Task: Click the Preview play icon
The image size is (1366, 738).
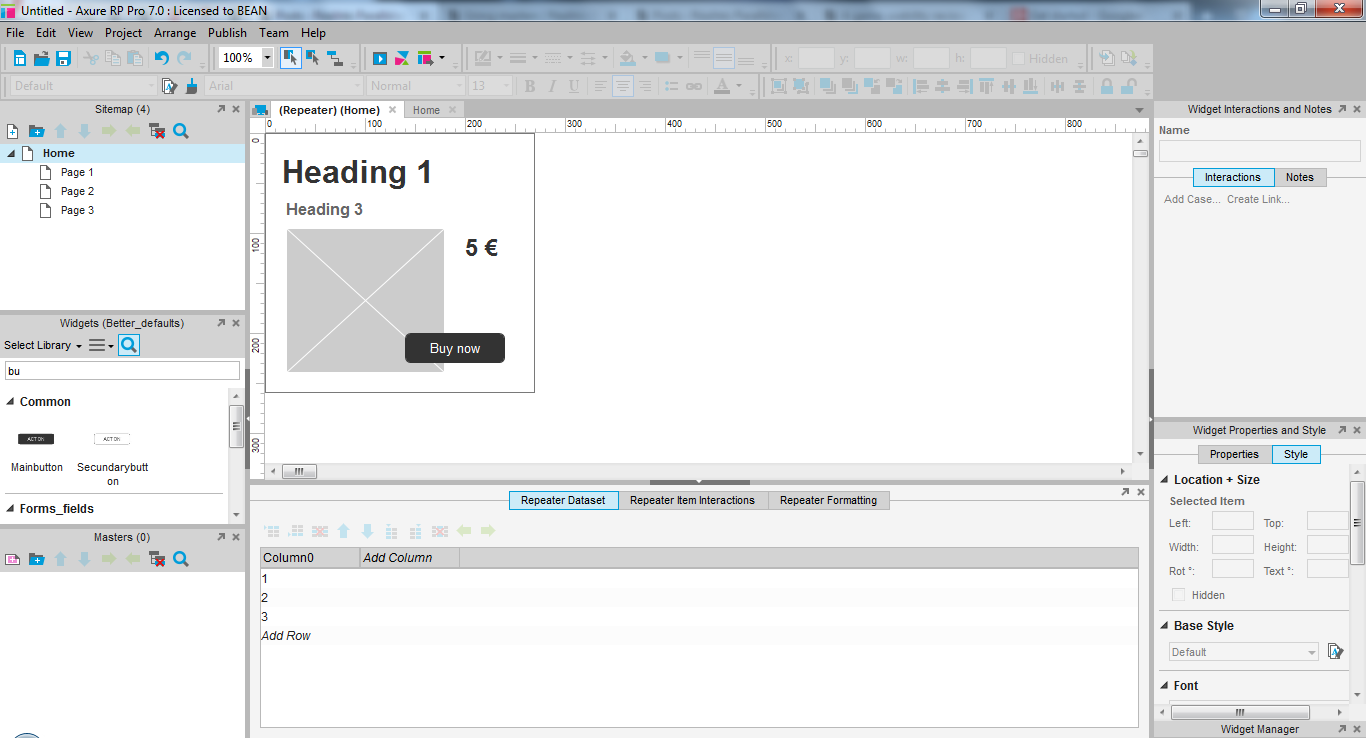Action: 380,58
